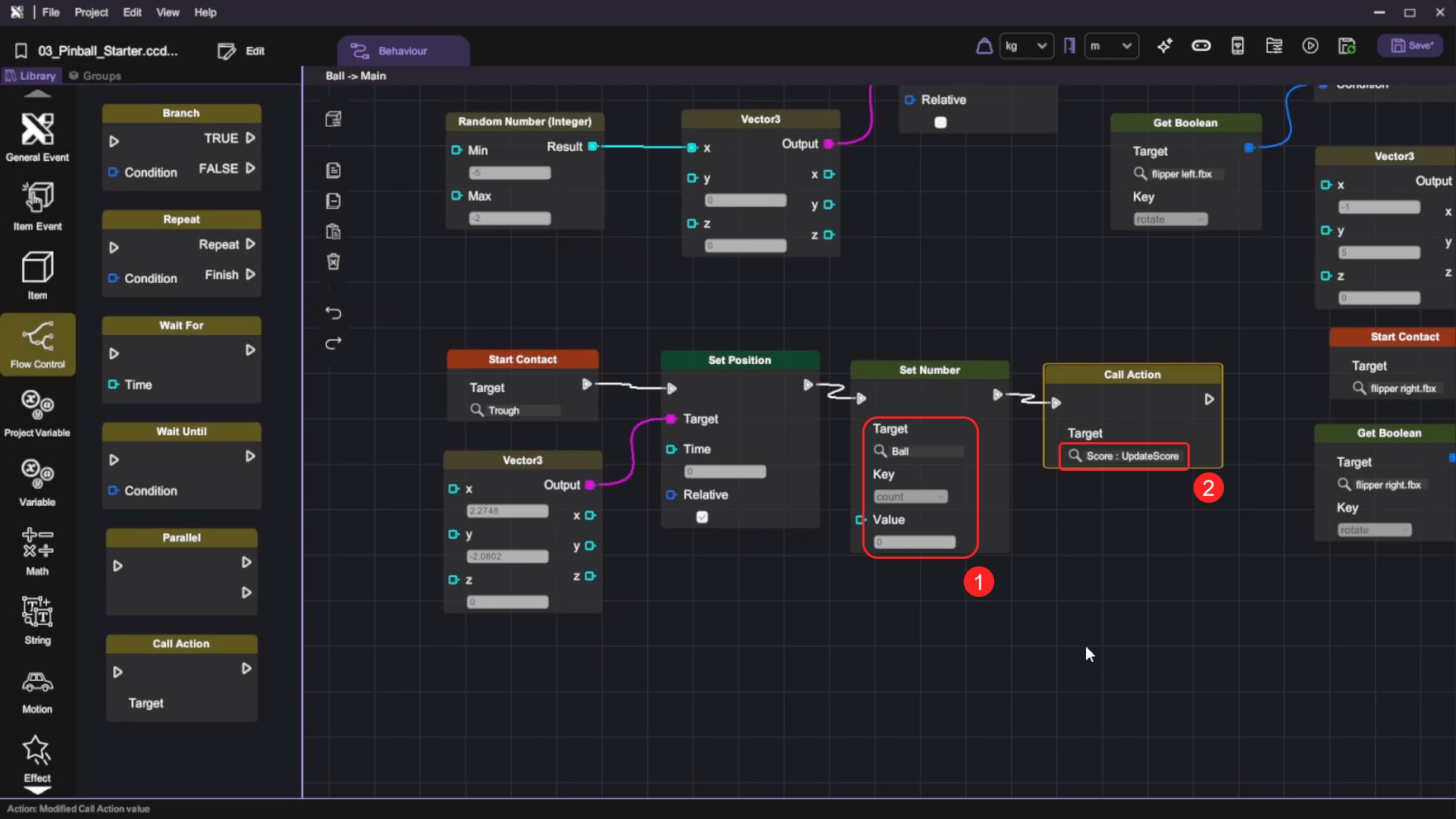Click the play preview icon
The height and width of the screenshot is (819, 1456).
(x=1310, y=46)
